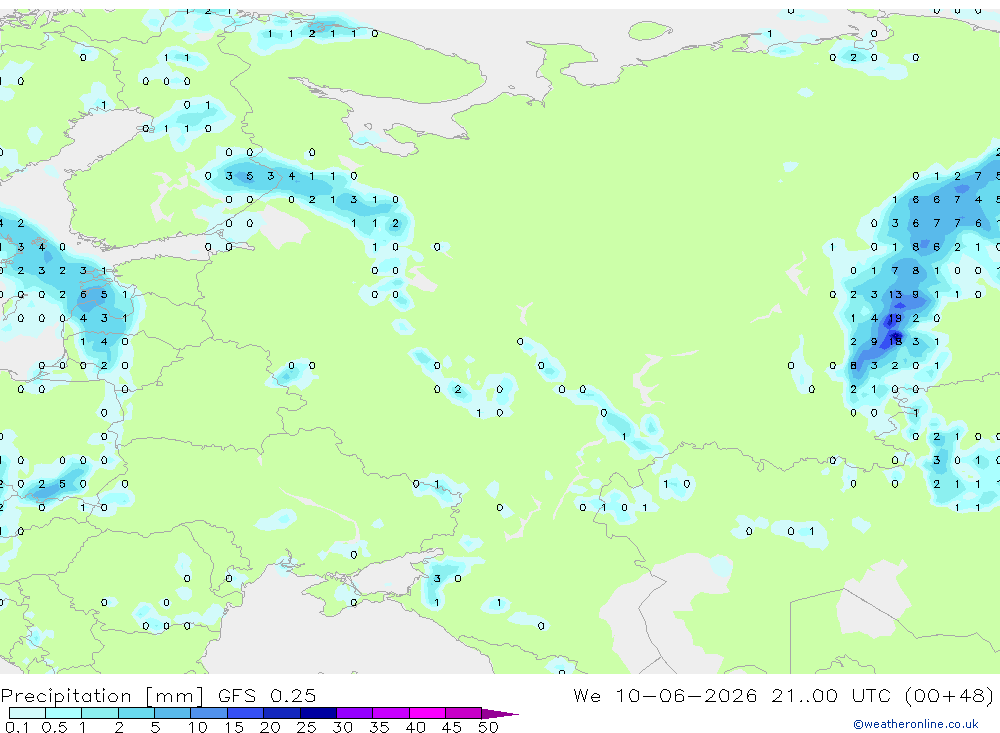Click legend scale label '35'
This screenshot has width=1000, height=733.
click(x=379, y=727)
